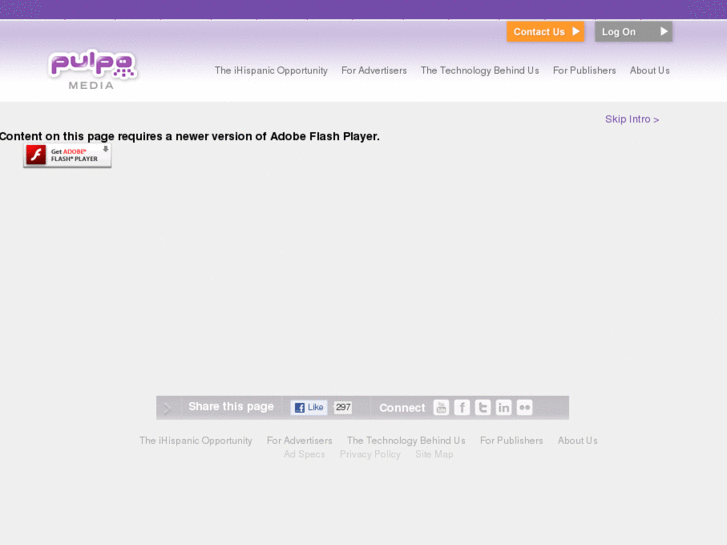Click the Pulpo Media logo
Viewport: 727px width, 545px height.
(x=92, y=70)
